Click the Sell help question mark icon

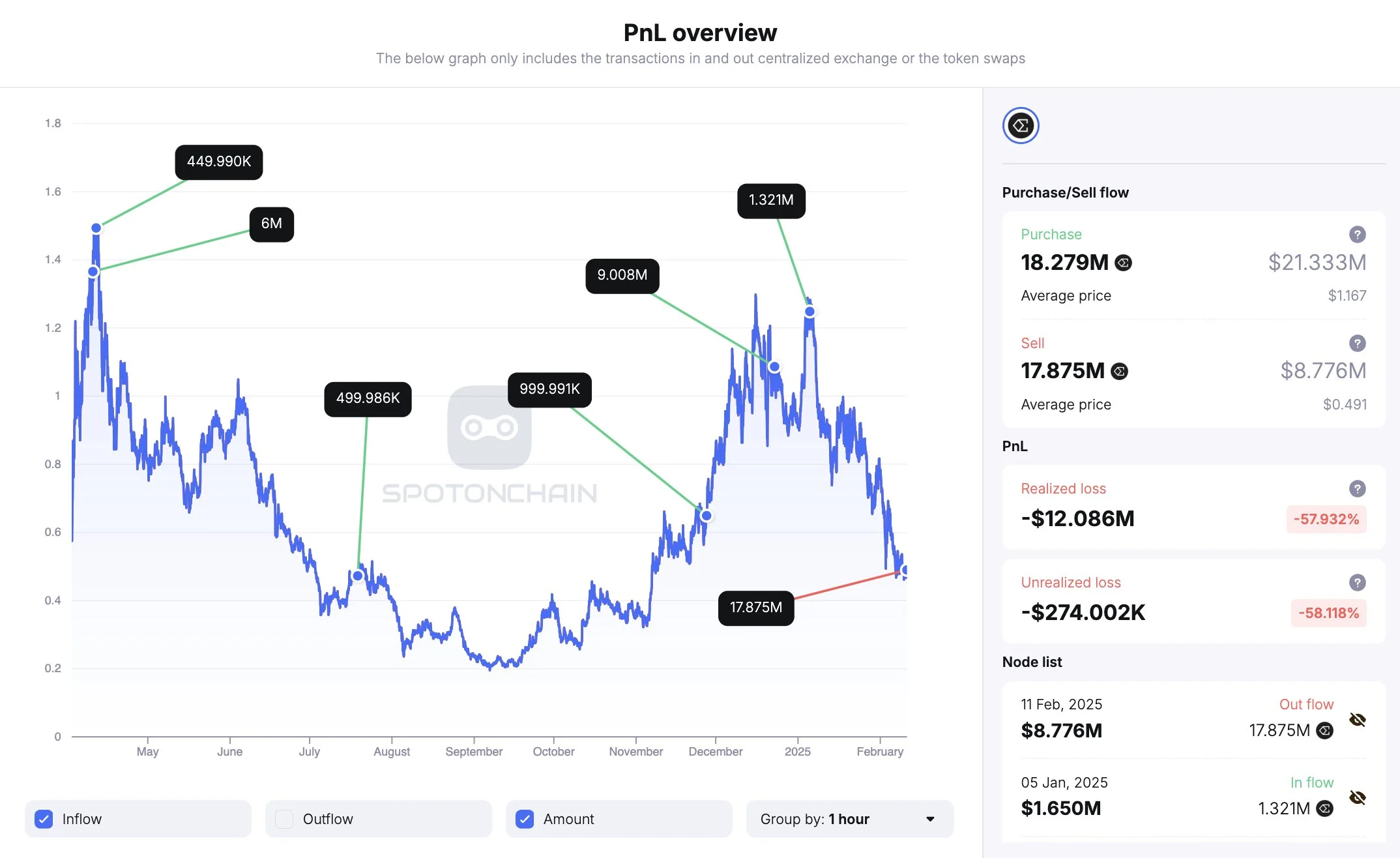[x=1357, y=343]
